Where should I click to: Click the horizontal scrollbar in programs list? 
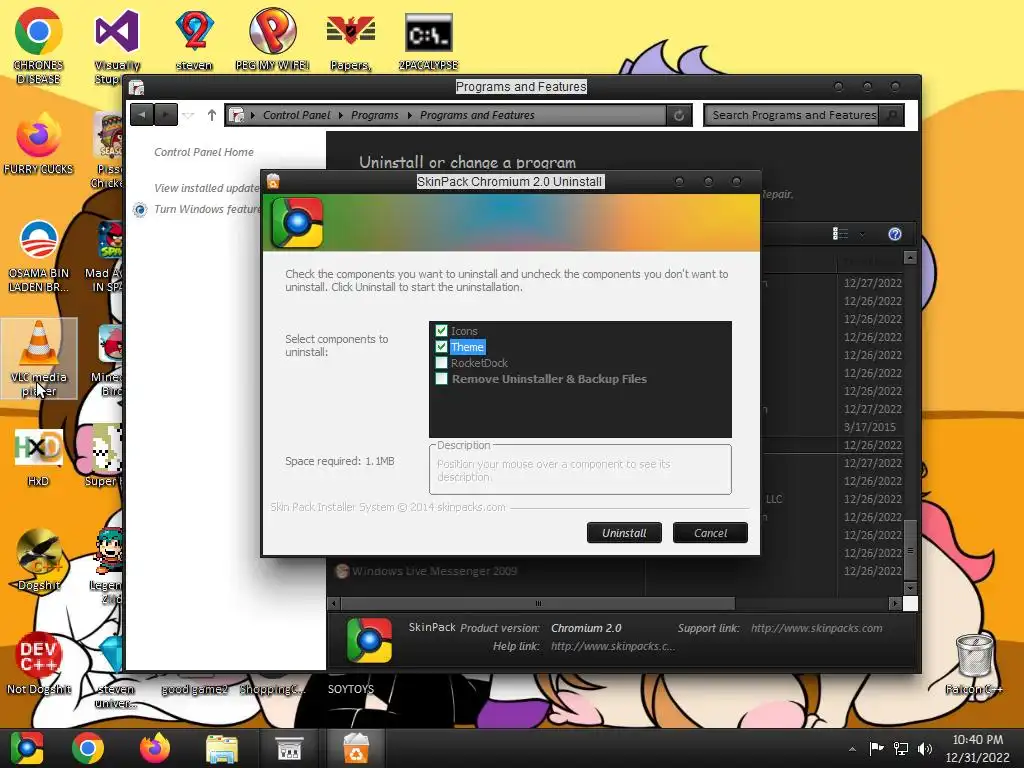[538, 603]
